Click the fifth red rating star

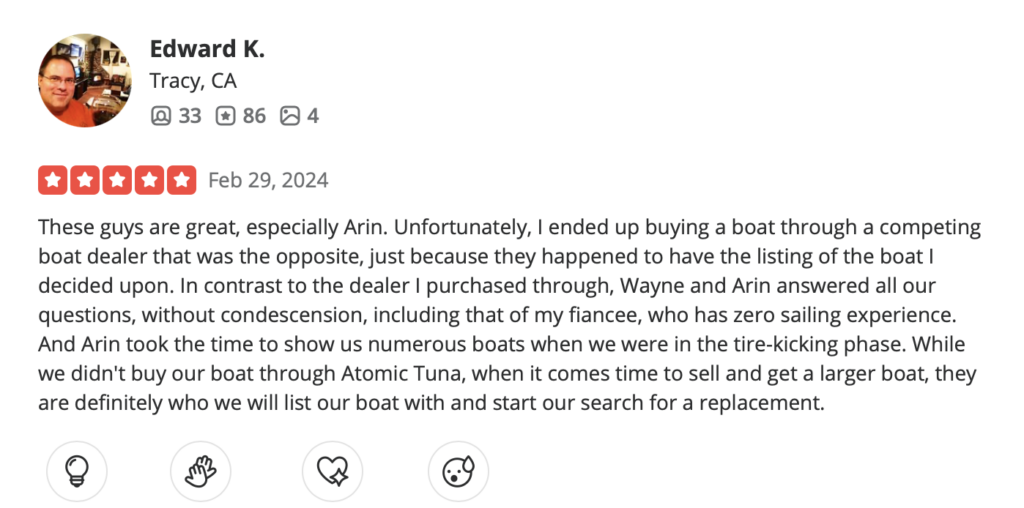point(181,181)
